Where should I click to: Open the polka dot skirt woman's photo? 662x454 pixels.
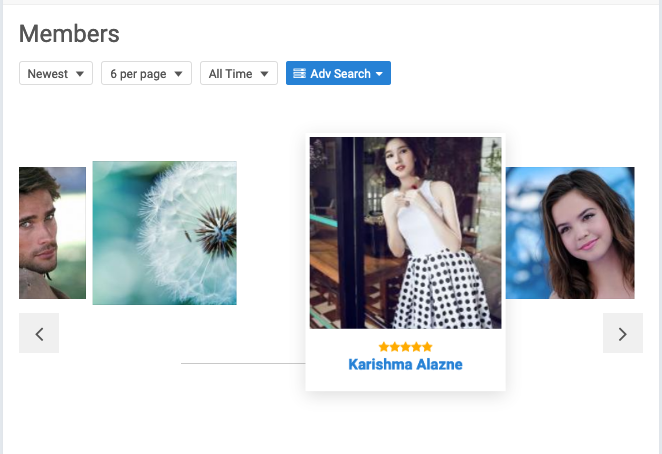pyautogui.click(x=405, y=233)
